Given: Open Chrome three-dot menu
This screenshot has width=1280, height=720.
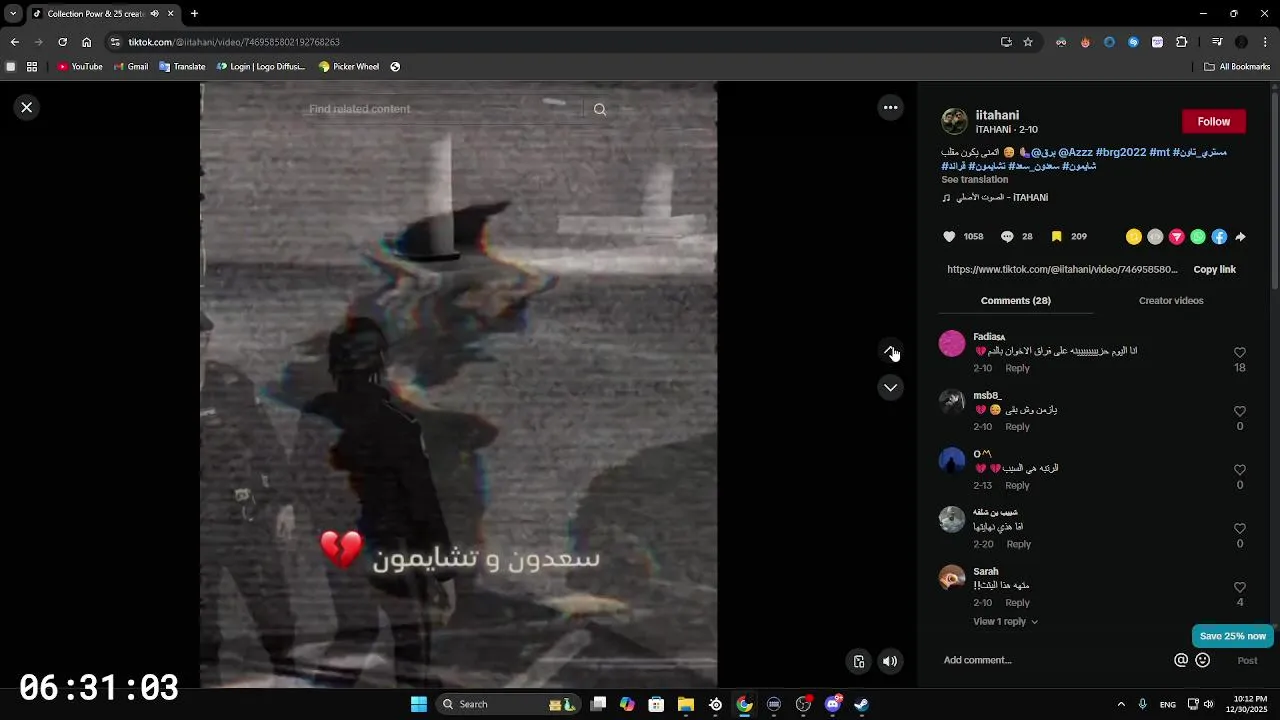Looking at the screenshot, I should tap(1266, 42).
